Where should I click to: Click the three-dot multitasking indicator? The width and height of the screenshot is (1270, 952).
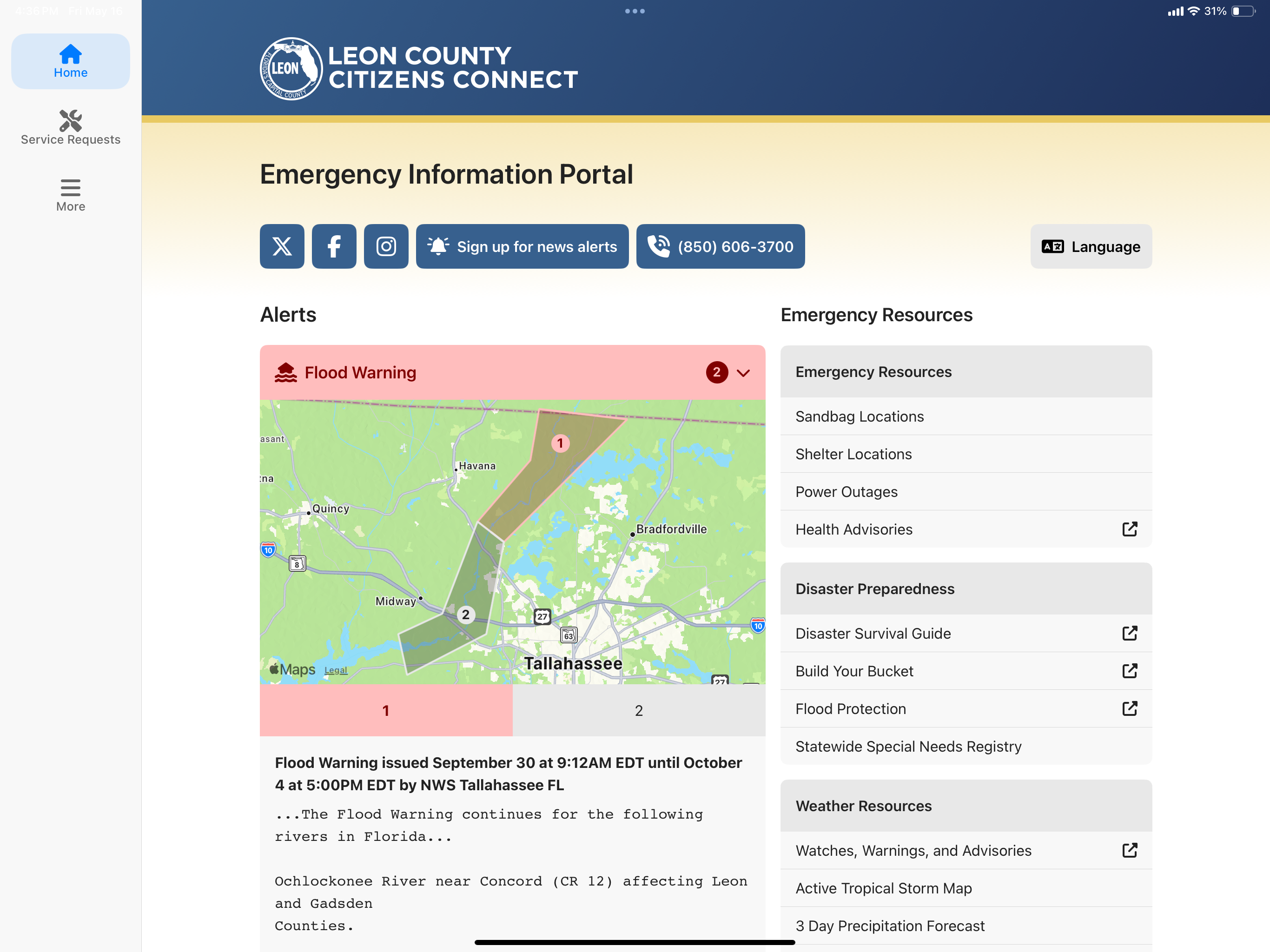point(635,11)
